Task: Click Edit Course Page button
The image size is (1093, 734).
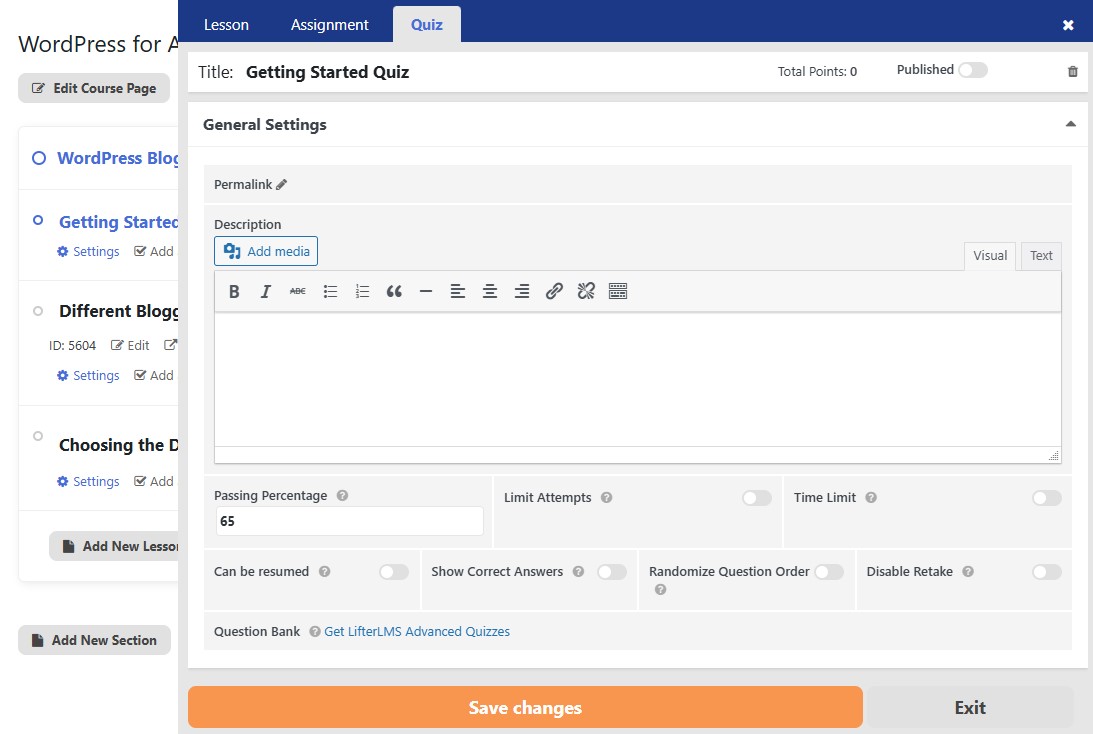Action: tap(94, 89)
